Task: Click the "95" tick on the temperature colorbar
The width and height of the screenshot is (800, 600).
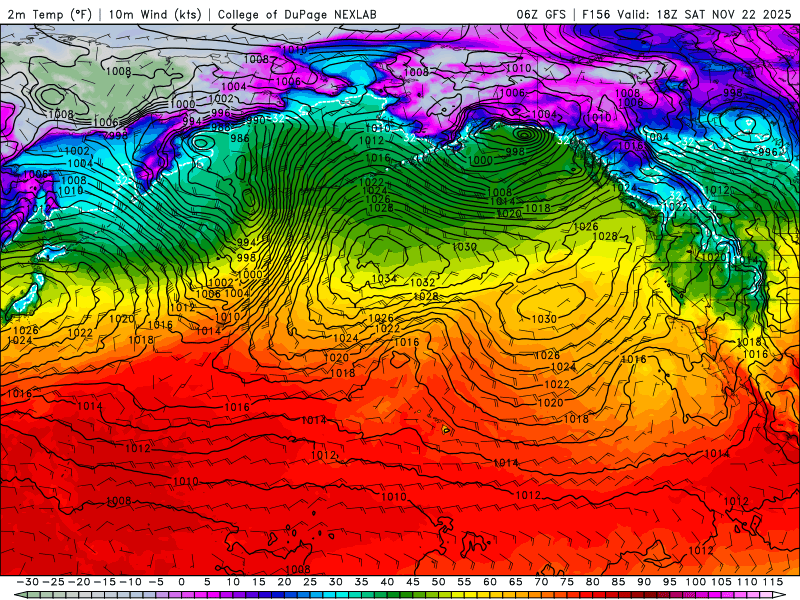Action: [x=669, y=582]
